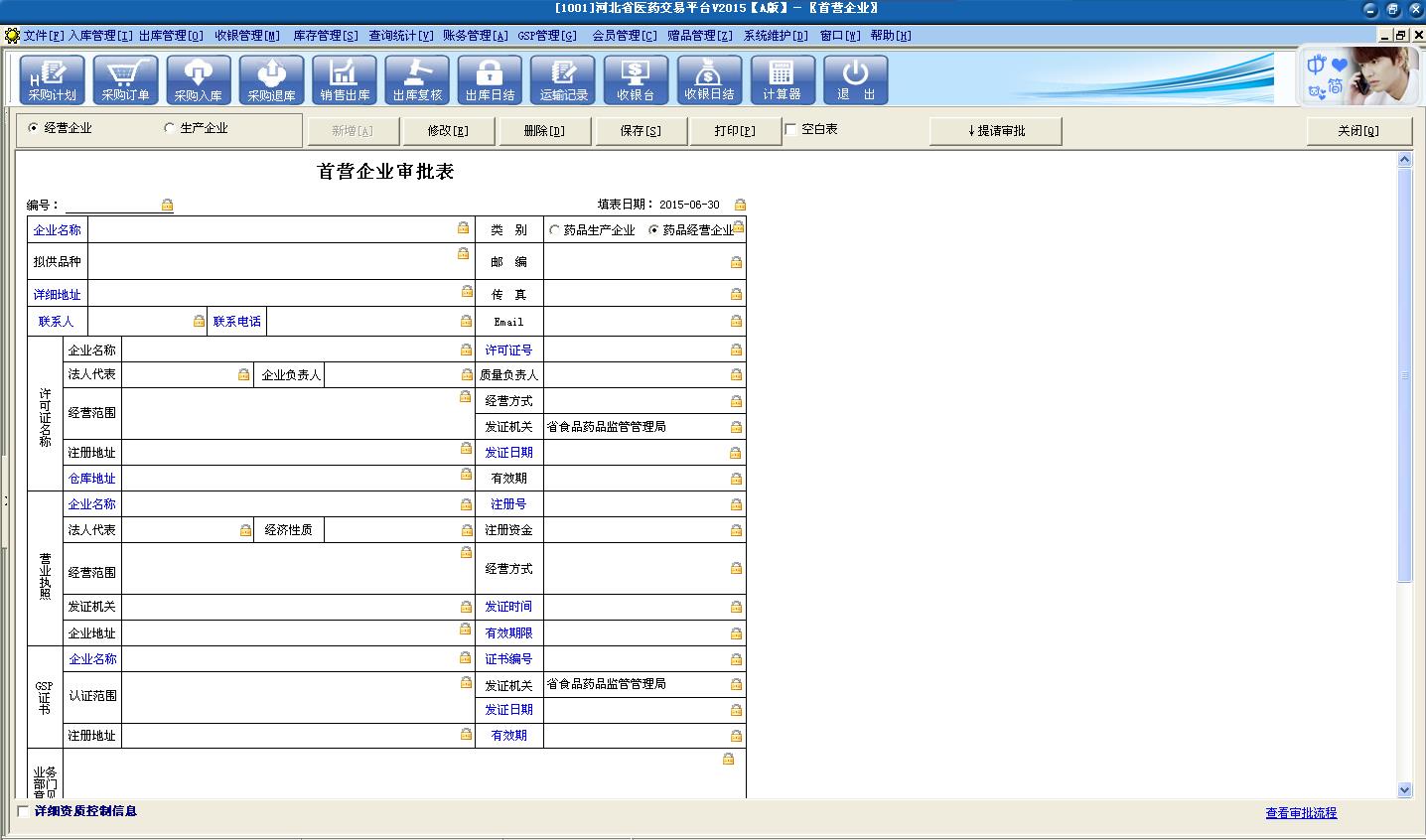Select the 生产企业 radio button

point(170,128)
